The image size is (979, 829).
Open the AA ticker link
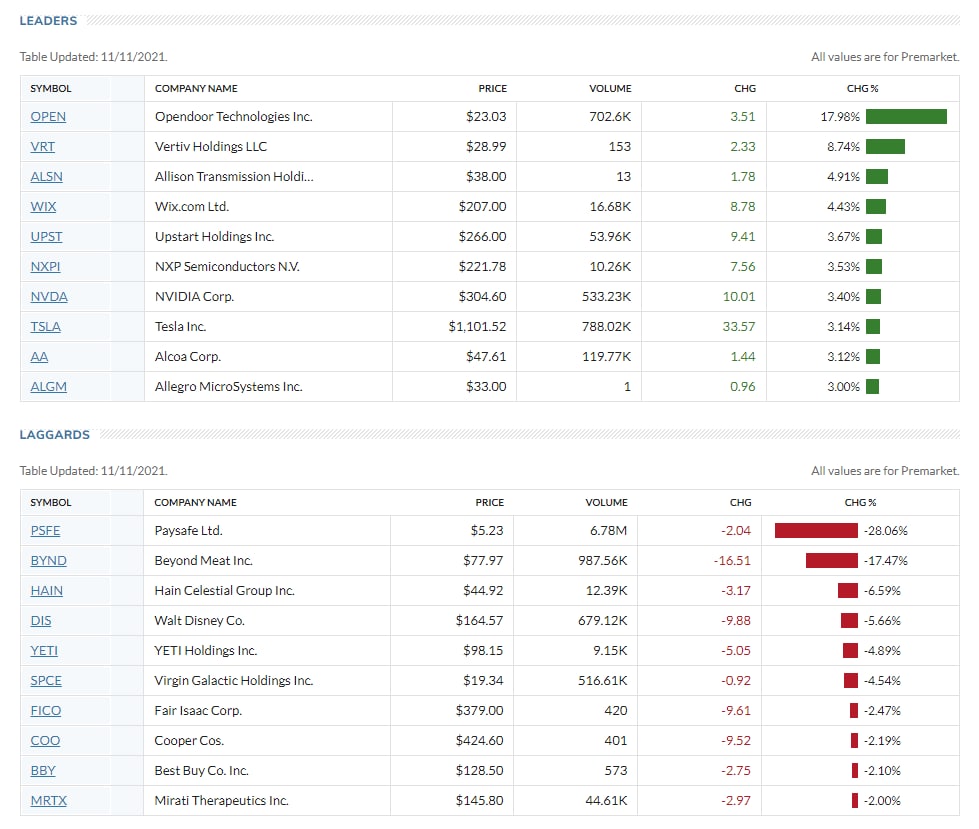coord(39,356)
